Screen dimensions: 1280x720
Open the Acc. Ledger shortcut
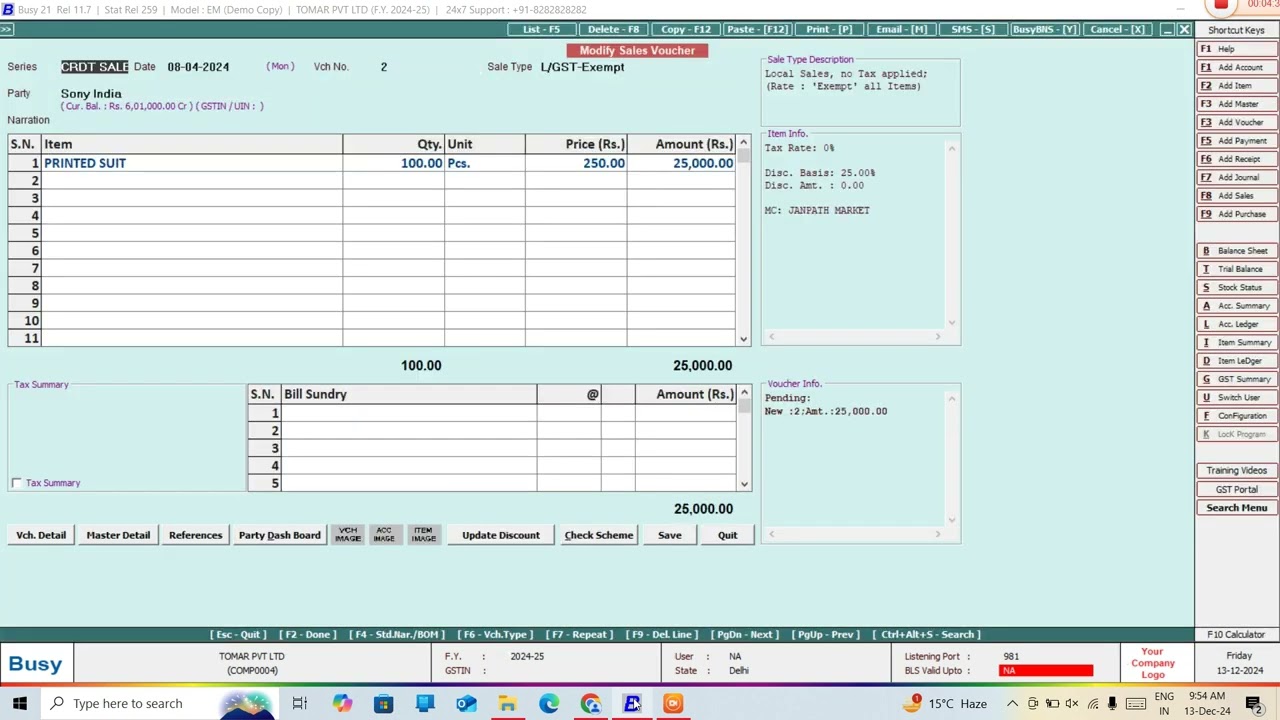pos(1237,324)
